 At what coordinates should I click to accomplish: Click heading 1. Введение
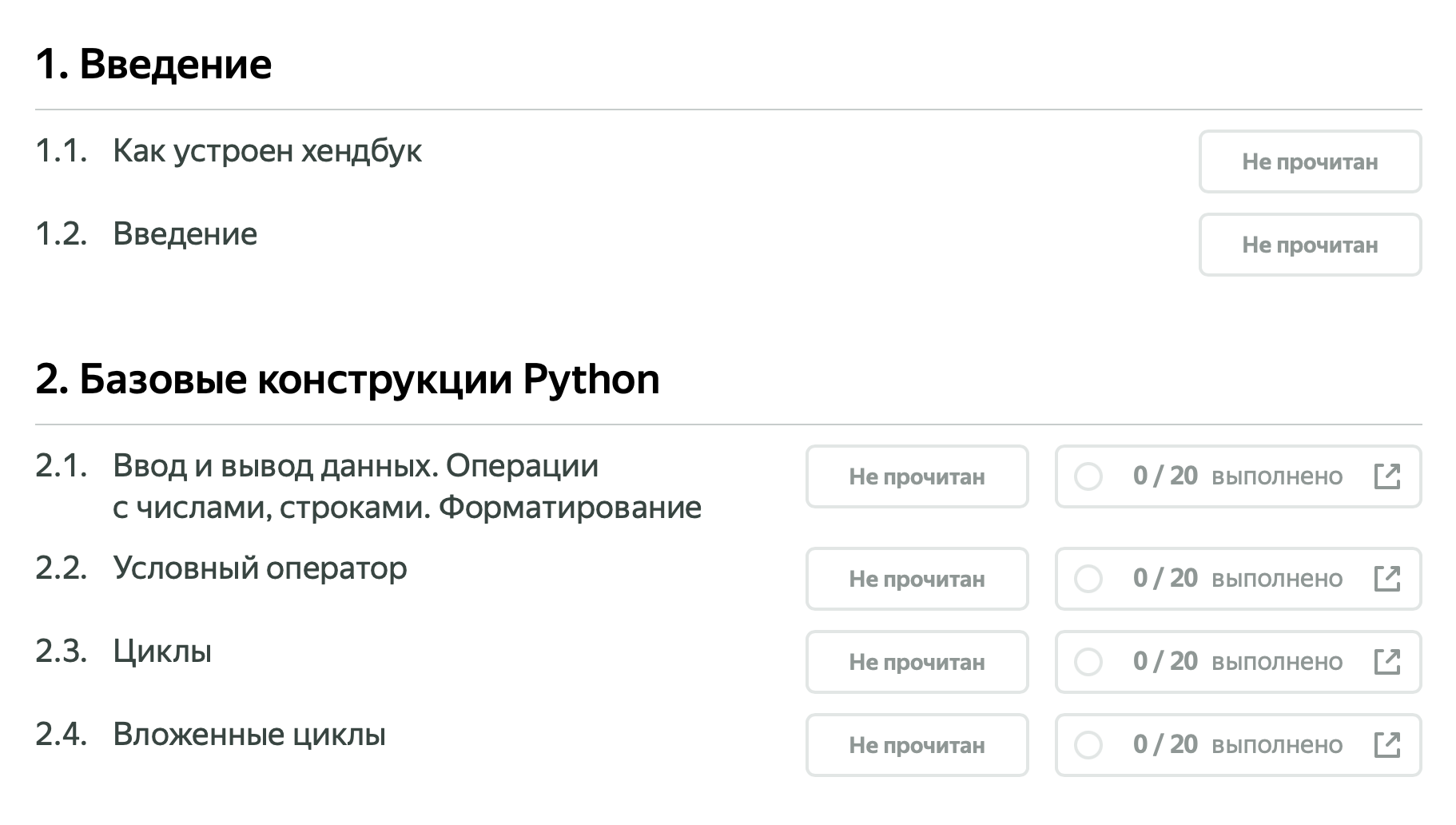click(x=153, y=64)
